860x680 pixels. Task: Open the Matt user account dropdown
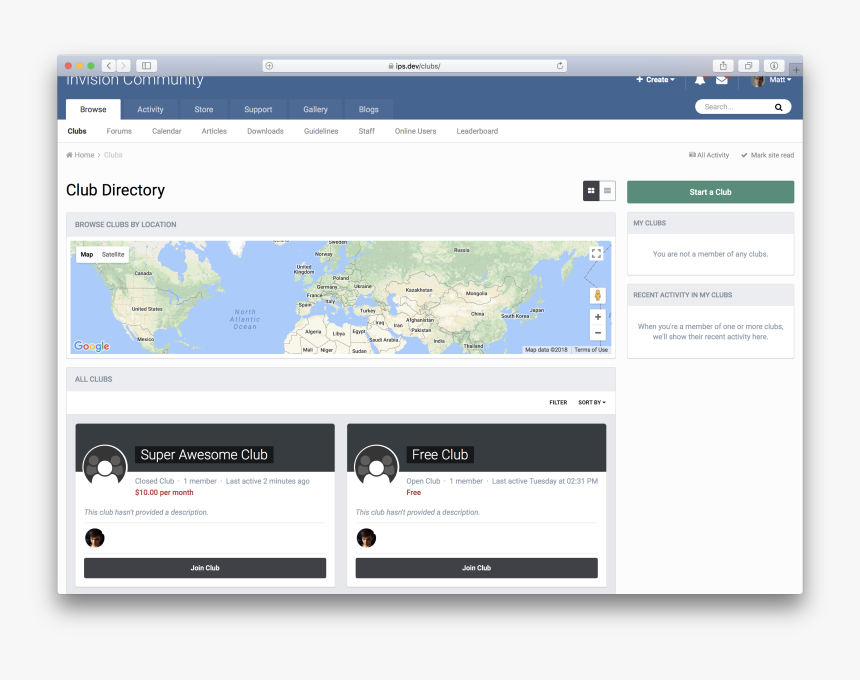pyautogui.click(x=772, y=80)
